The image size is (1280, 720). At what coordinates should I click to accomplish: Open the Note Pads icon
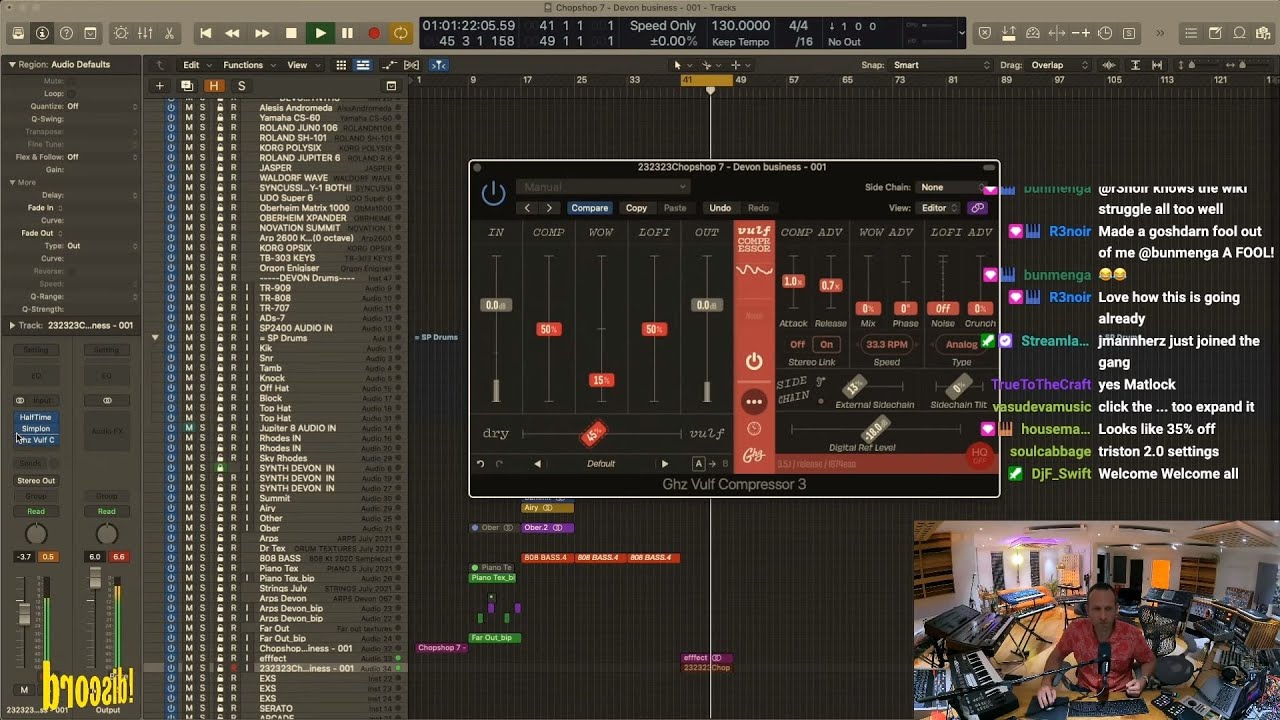click(1215, 33)
